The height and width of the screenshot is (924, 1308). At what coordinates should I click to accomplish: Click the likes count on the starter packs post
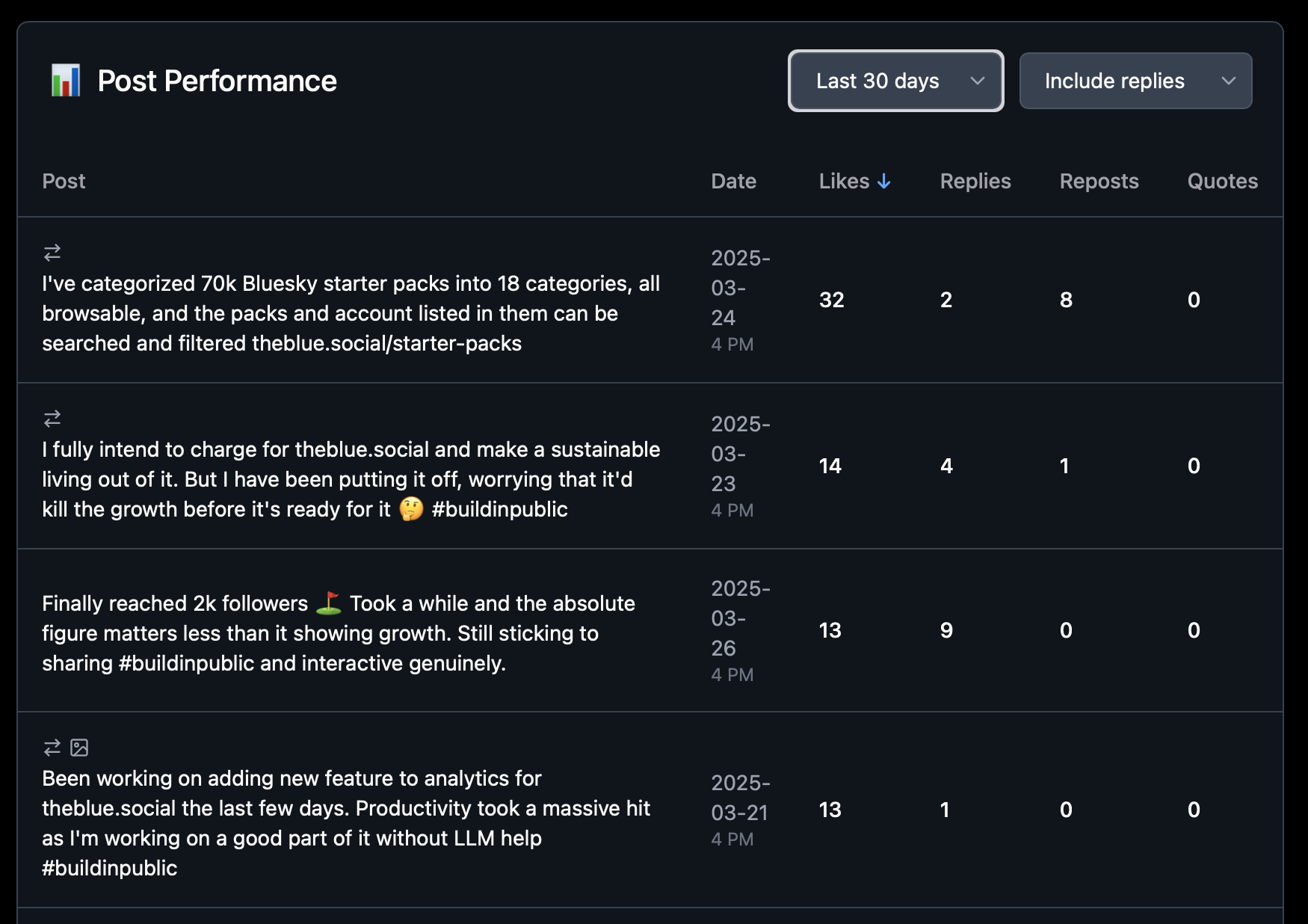pyautogui.click(x=831, y=299)
